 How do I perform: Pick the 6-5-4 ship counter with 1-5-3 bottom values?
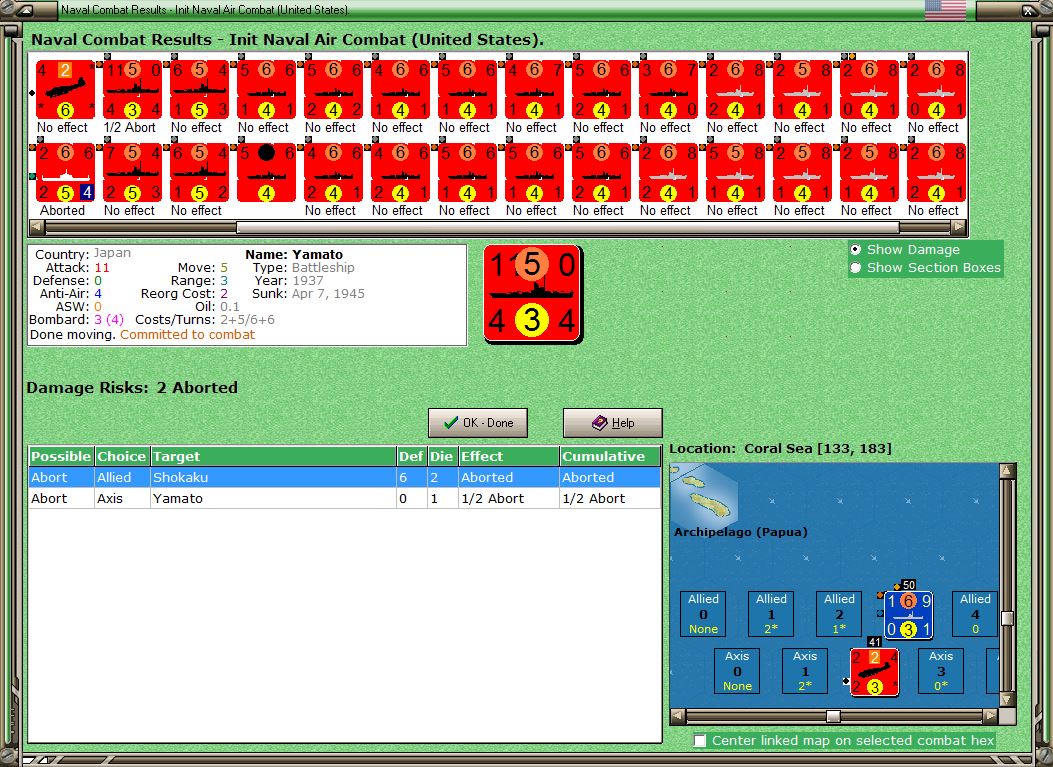click(x=199, y=89)
